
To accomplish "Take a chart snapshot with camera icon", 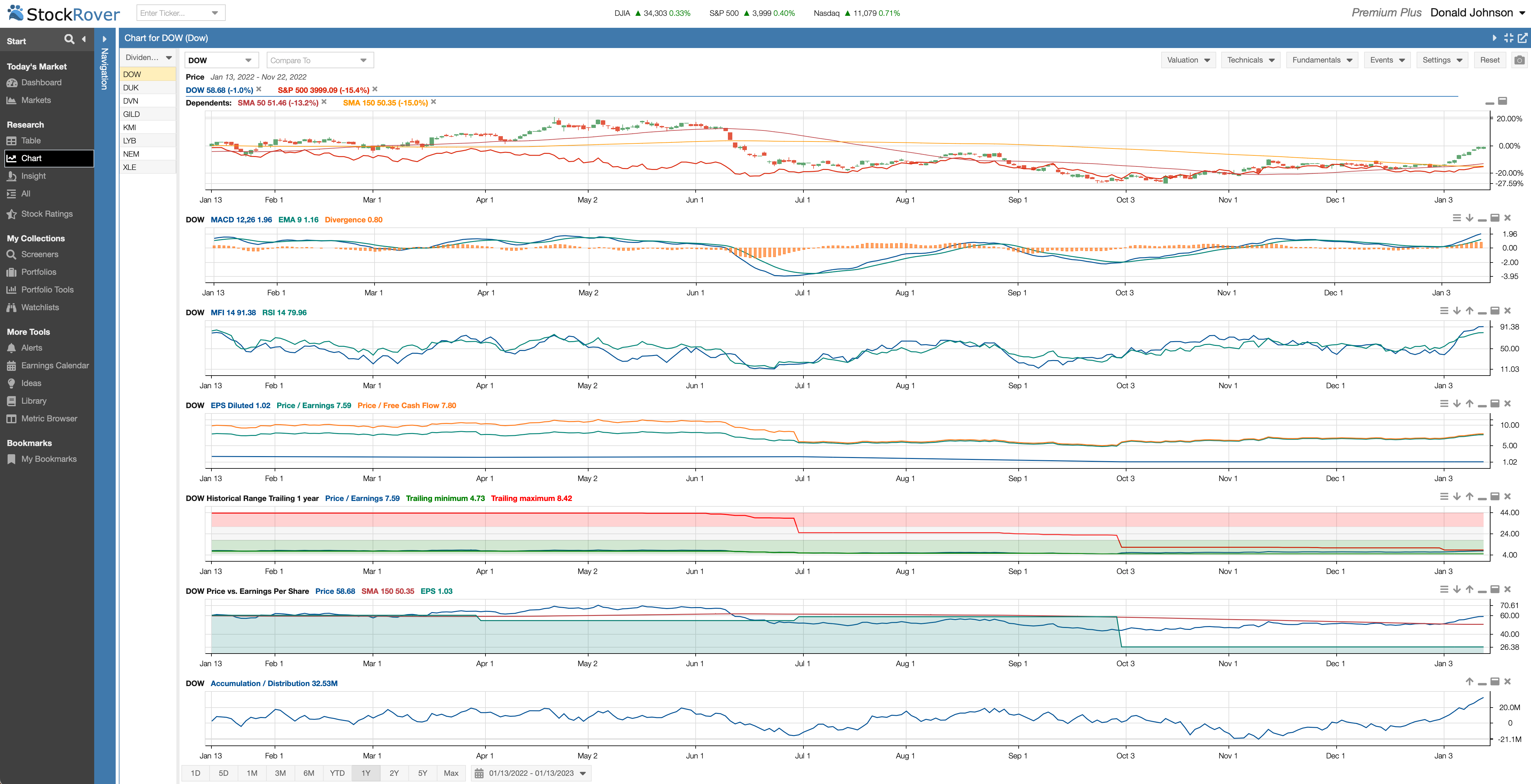I will click(1520, 60).
